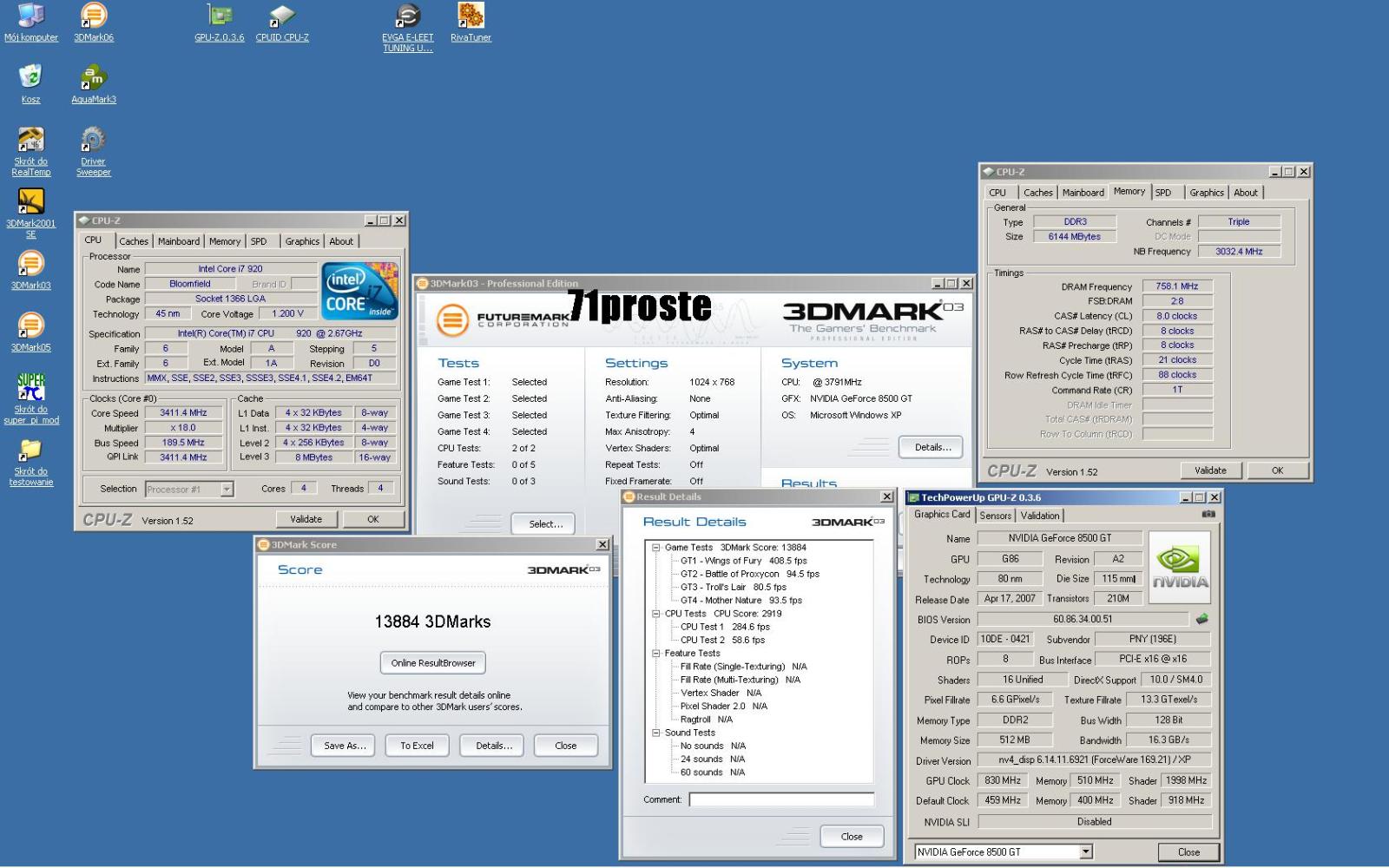Image resolution: width=1389 pixels, height=868 pixels.
Task: Click the DRAM Frequency 758.1 MHz value
Action: 1177,286
